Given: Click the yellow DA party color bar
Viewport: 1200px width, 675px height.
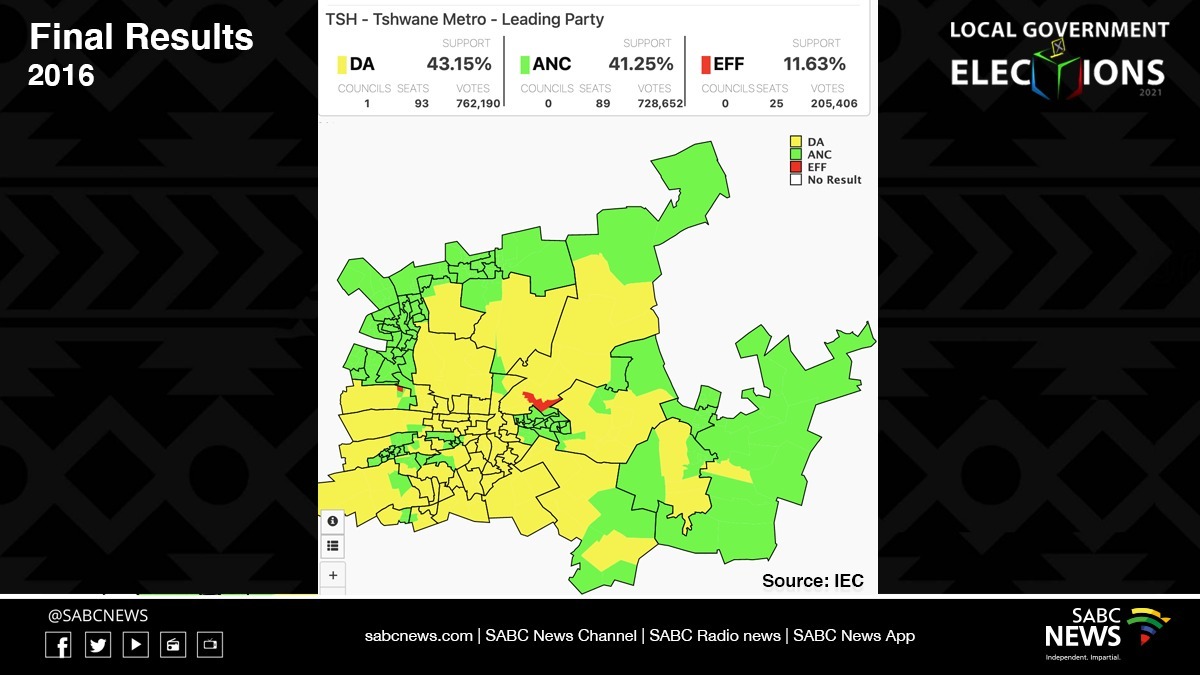Looking at the screenshot, I should [x=342, y=65].
